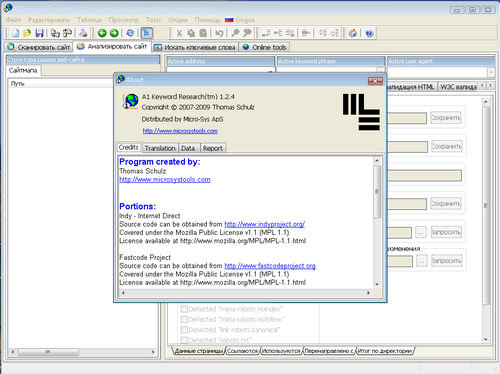
Task: Toggle 'meta robots noindex' checkbox
Action: coord(184,309)
